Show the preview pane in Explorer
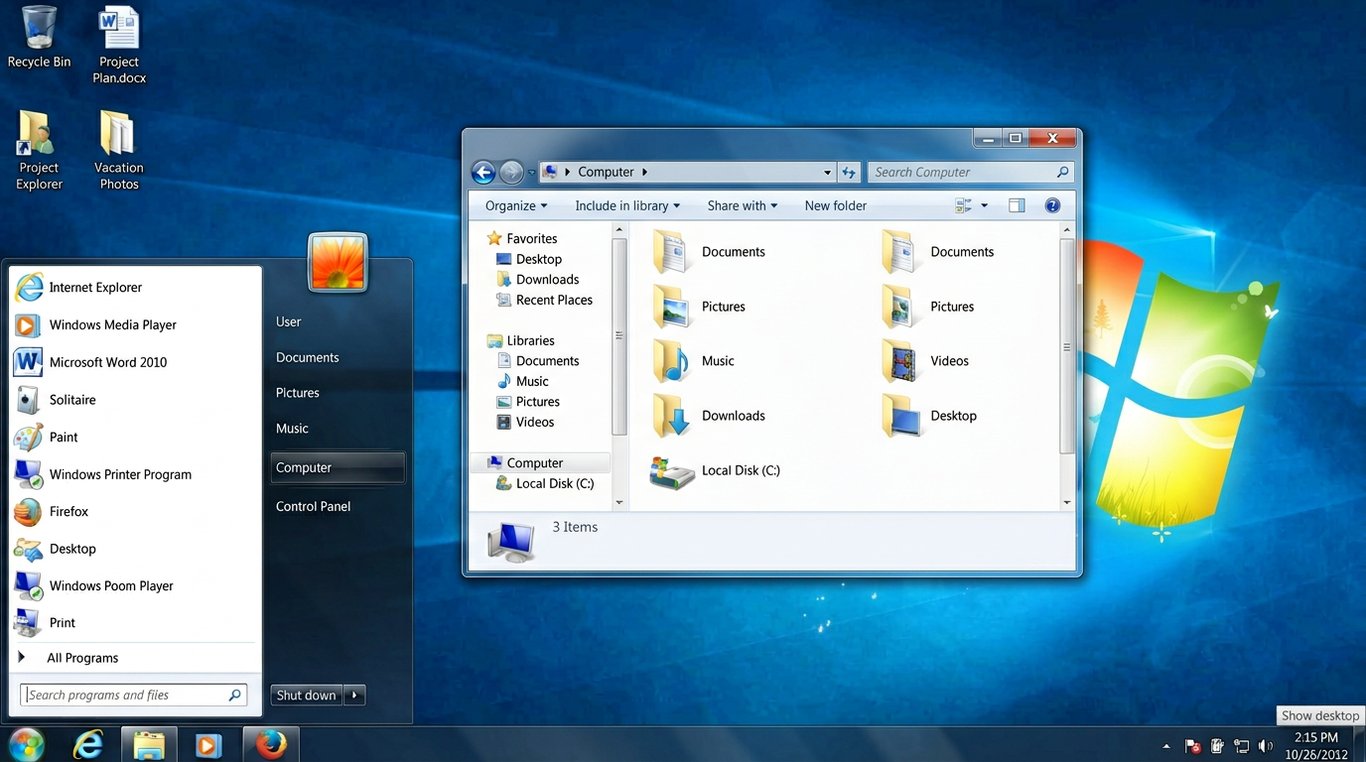Screen dimensions: 1366x762 tap(1016, 205)
